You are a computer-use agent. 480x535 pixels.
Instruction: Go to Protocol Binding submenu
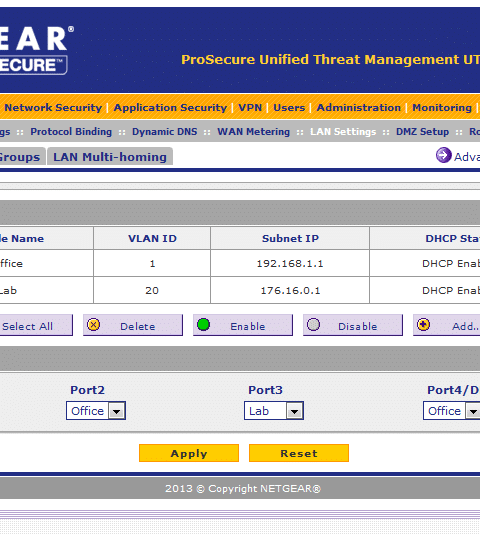(x=71, y=132)
